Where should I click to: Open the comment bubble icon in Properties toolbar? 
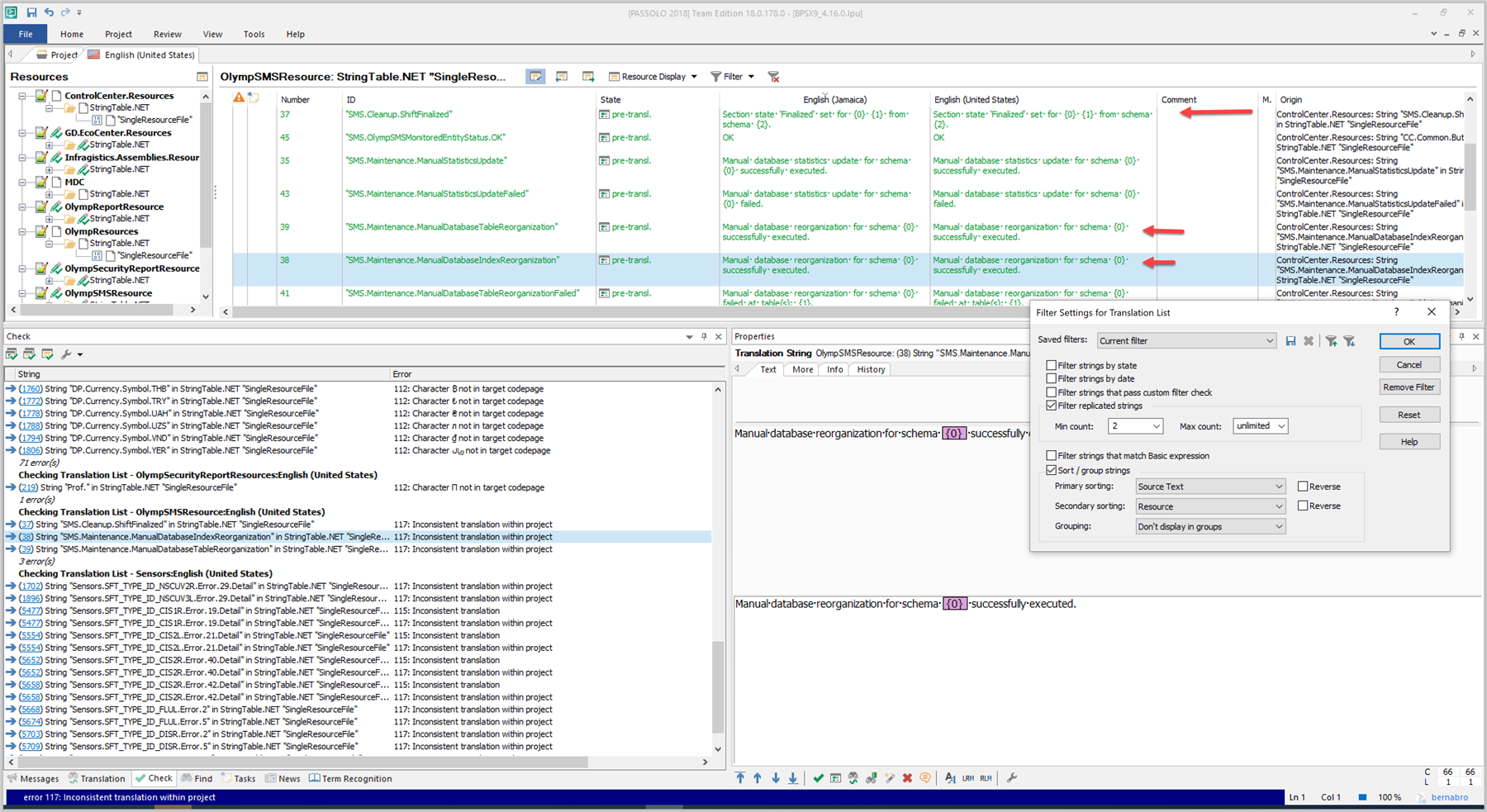[925, 777]
